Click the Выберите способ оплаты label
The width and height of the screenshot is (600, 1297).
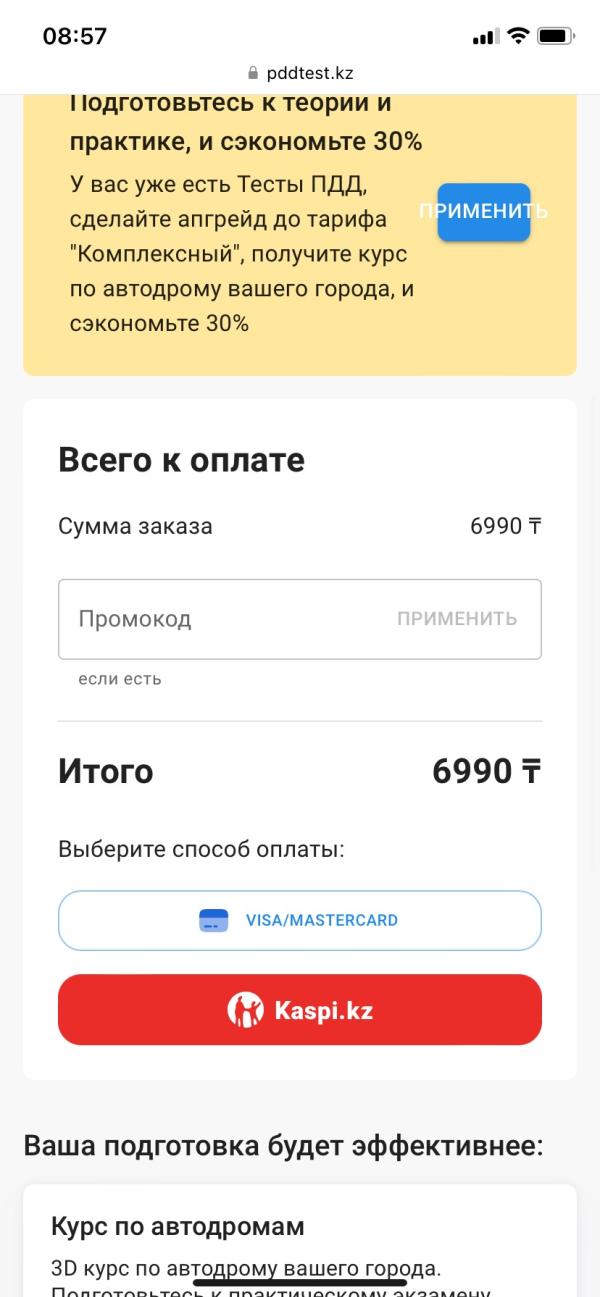[201, 850]
